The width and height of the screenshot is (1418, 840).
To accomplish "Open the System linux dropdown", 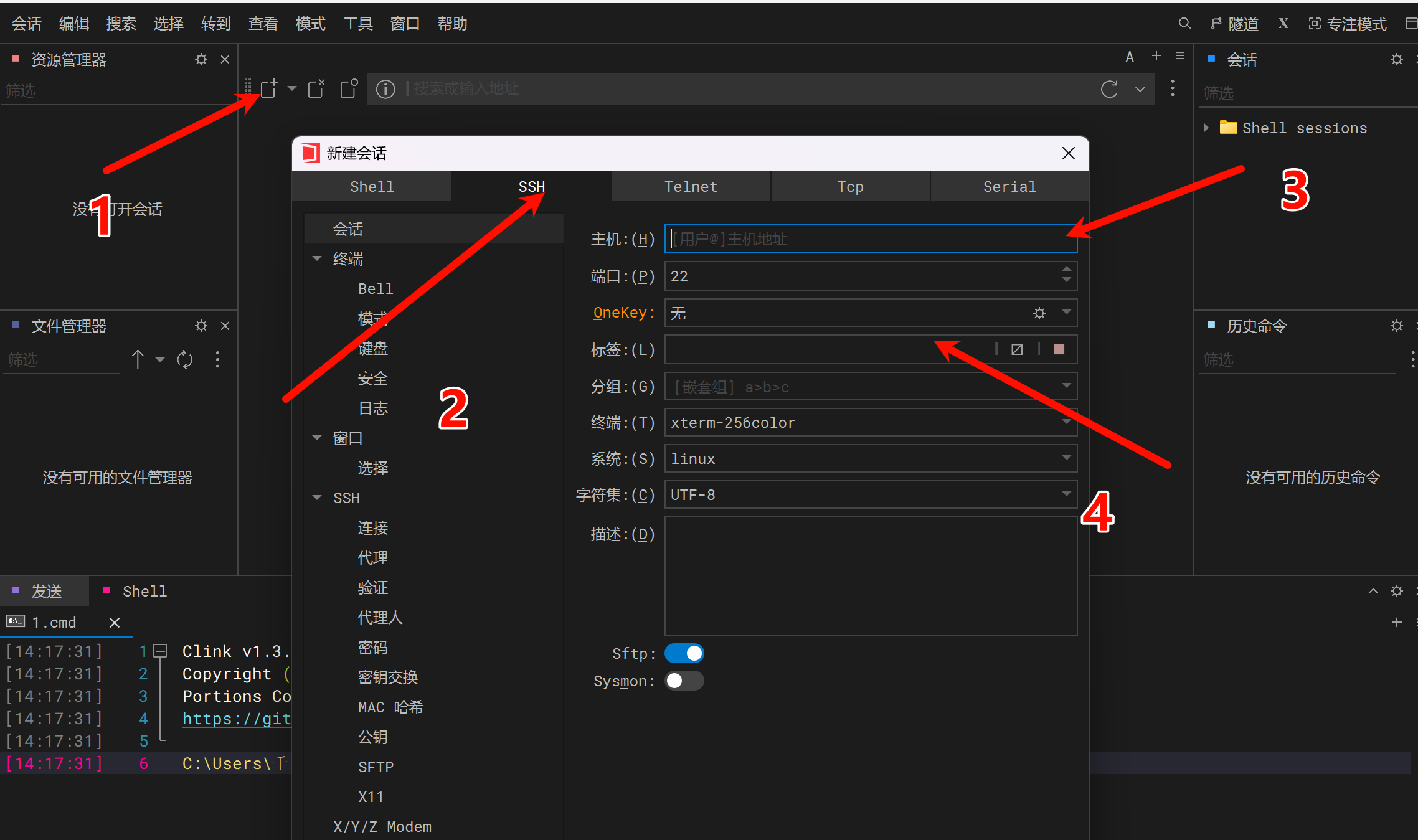I will pos(1066,458).
